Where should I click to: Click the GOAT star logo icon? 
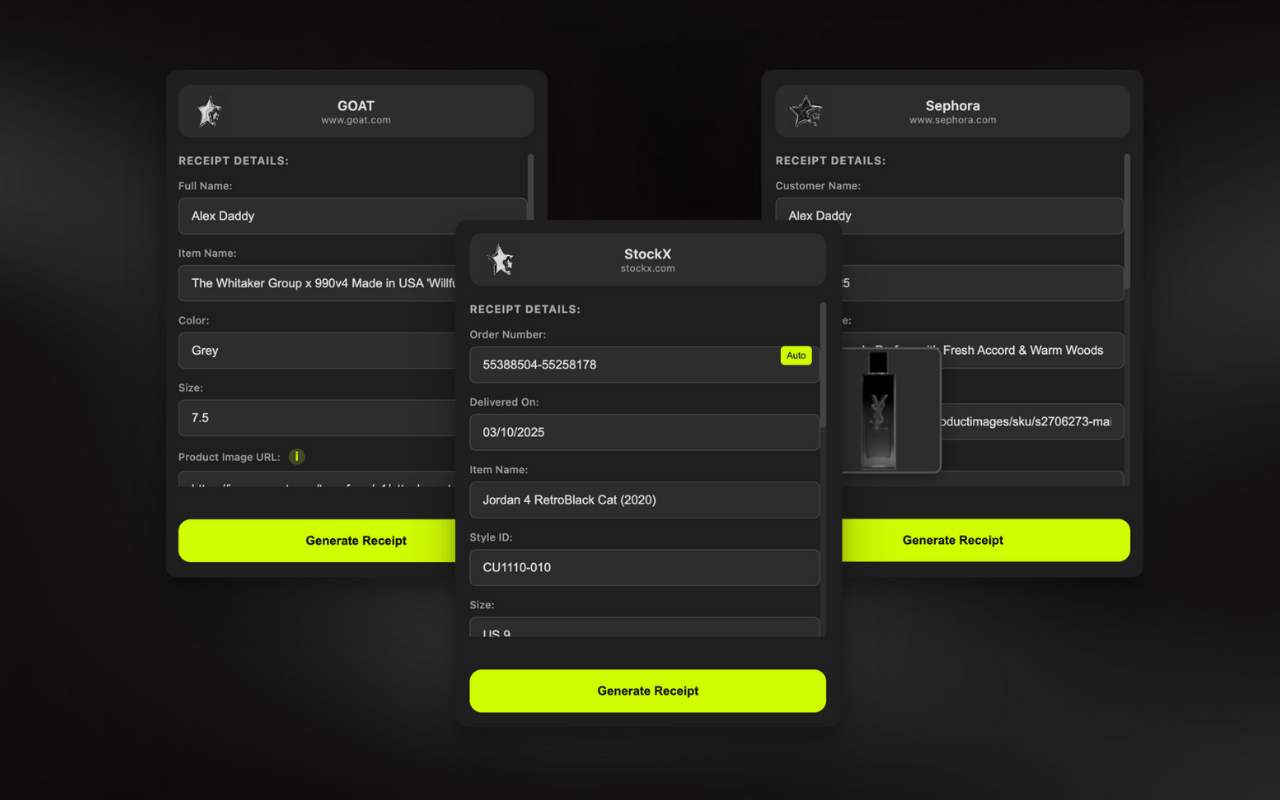tap(209, 112)
